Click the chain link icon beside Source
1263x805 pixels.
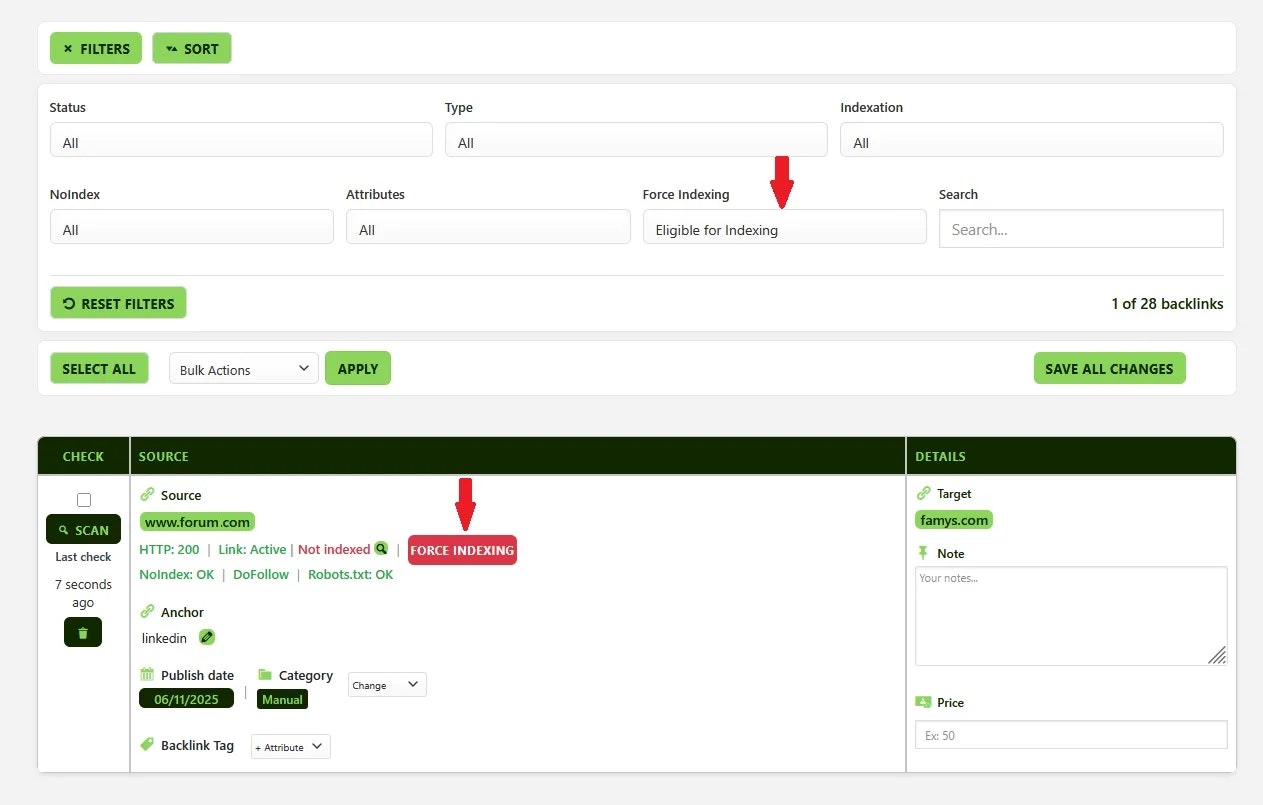point(146,494)
